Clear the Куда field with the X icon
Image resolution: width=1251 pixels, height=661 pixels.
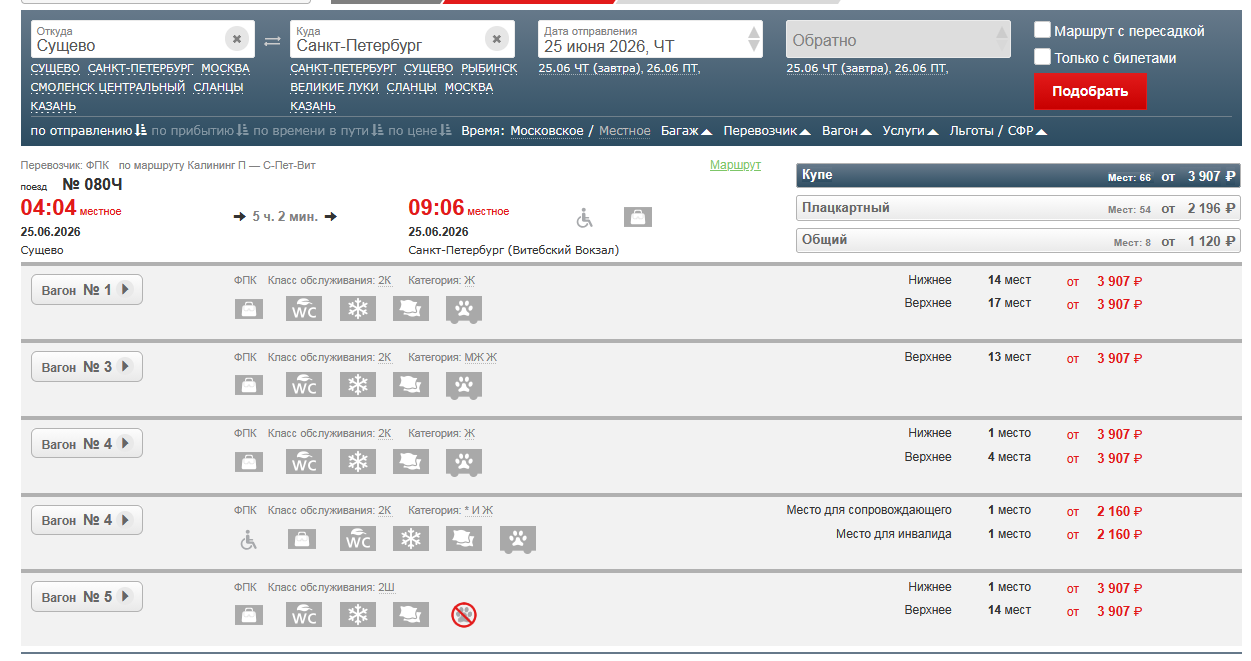click(497, 39)
